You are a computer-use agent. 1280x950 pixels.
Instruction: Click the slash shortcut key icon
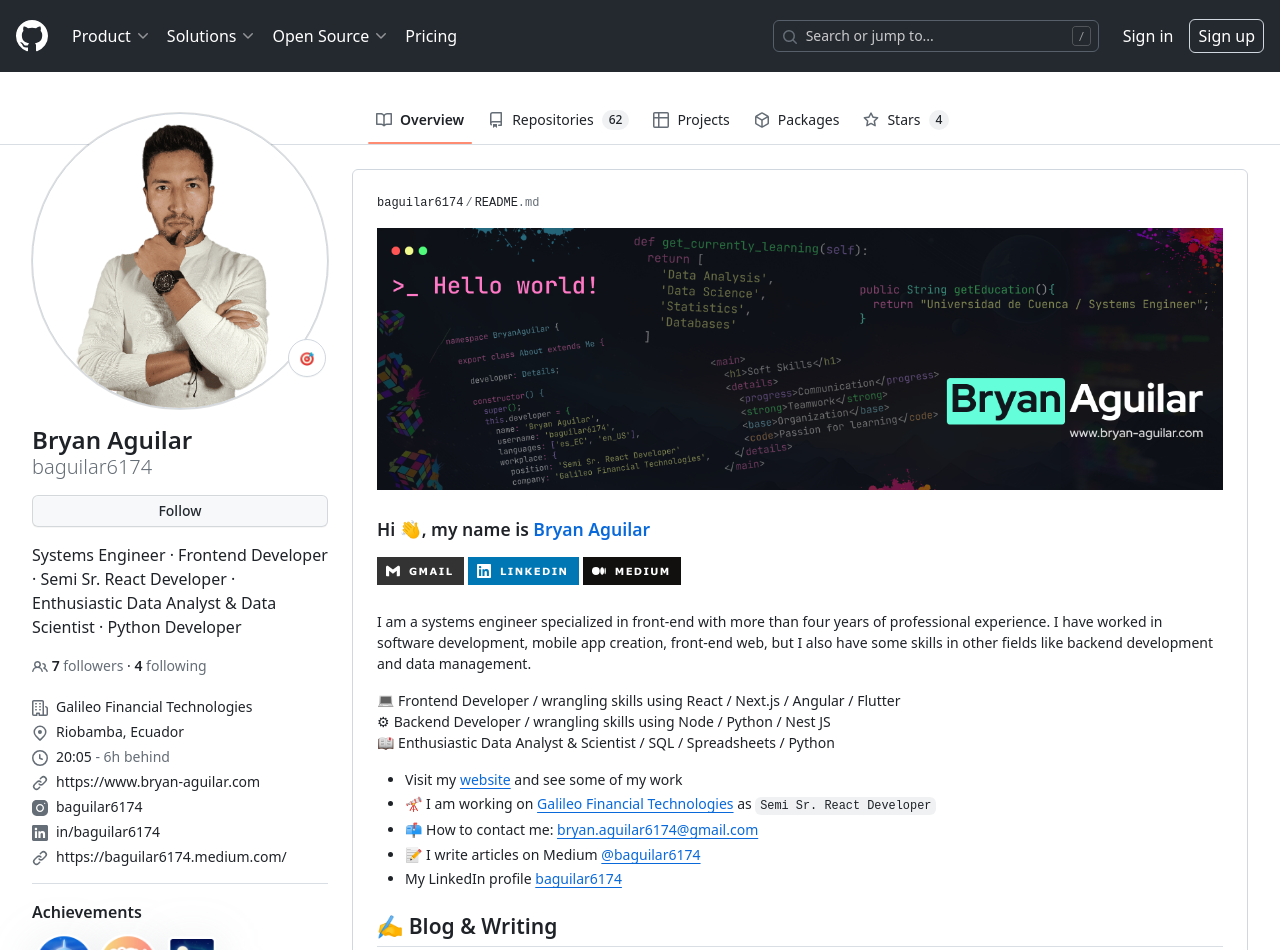pyautogui.click(x=1081, y=36)
